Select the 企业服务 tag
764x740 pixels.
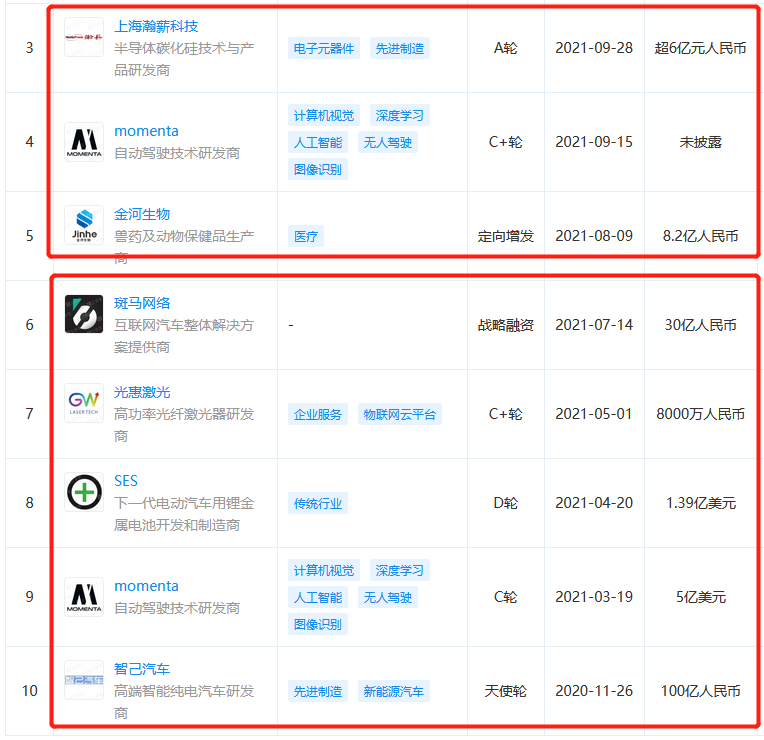[318, 414]
